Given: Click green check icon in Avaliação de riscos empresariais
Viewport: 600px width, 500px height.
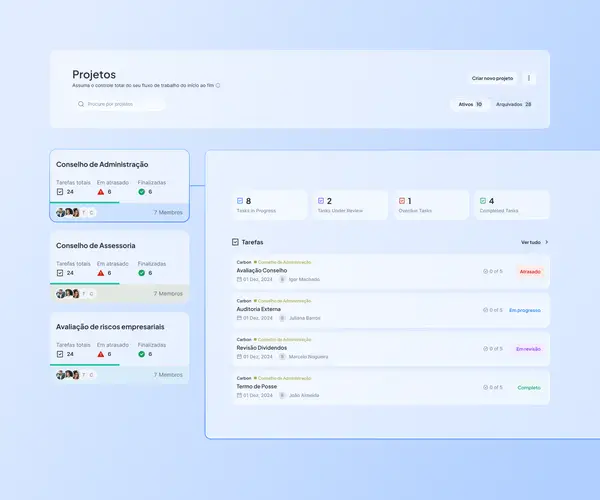Looking at the screenshot, I should coord(142,354).
